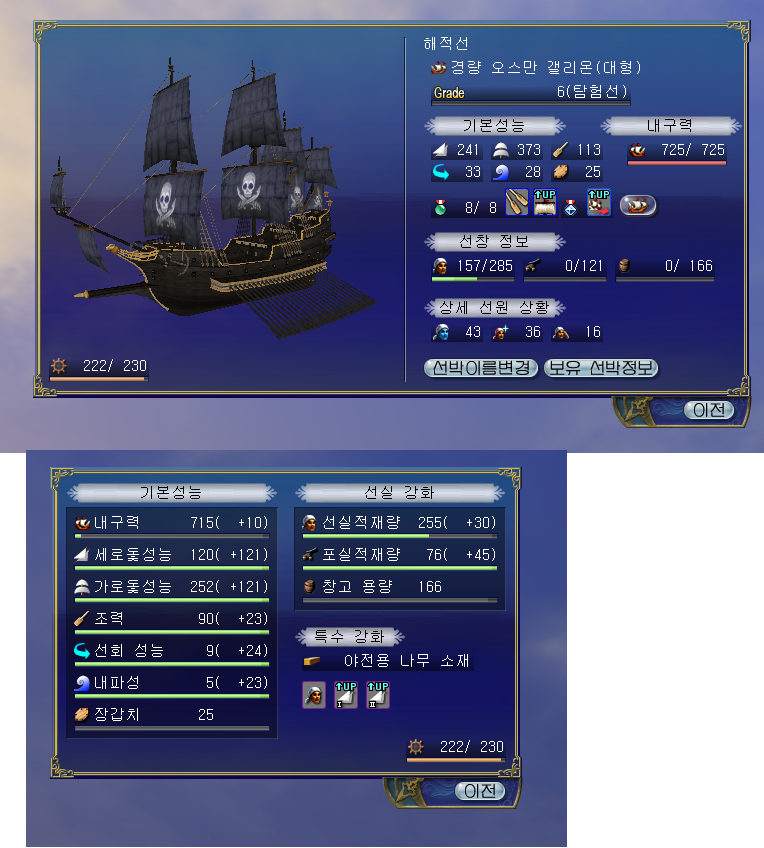Open 보유 선박정보 ship list
The width and height of the screenshot is (764, 848).
[x=601, y=368]
